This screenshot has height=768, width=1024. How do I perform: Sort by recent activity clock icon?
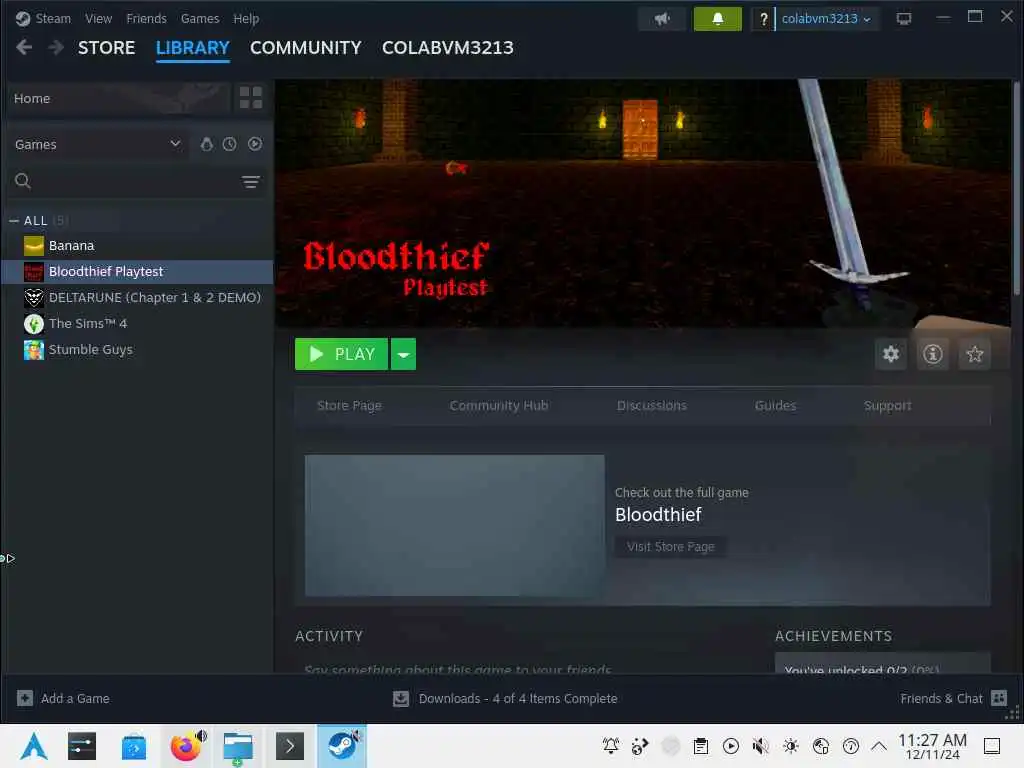tap(229, 144)
